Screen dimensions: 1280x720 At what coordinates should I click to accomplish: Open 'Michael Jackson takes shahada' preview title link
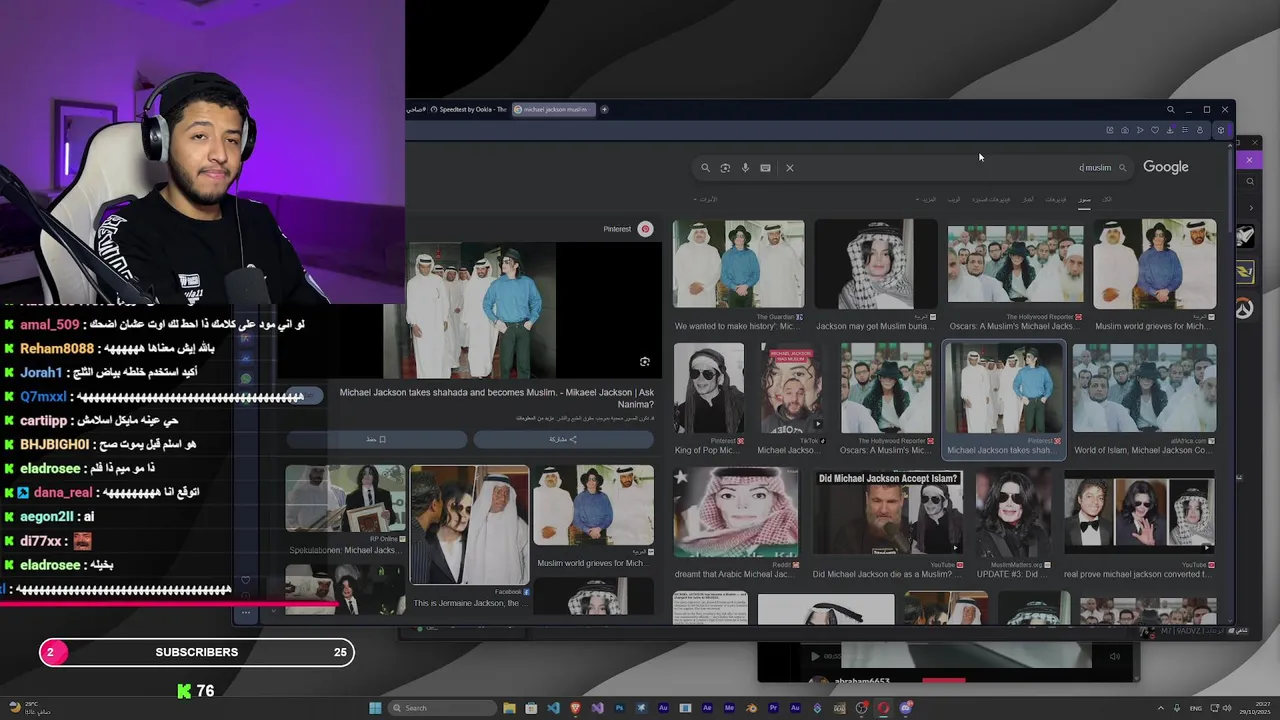pyautogui.click(x=497, y=398)
